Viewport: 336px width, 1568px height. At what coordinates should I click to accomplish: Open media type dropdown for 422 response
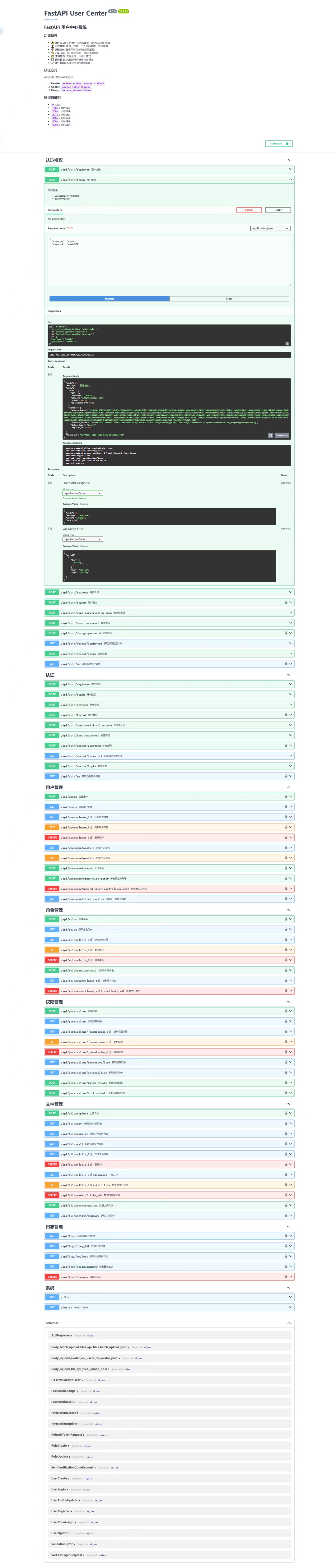click(83, 539)
